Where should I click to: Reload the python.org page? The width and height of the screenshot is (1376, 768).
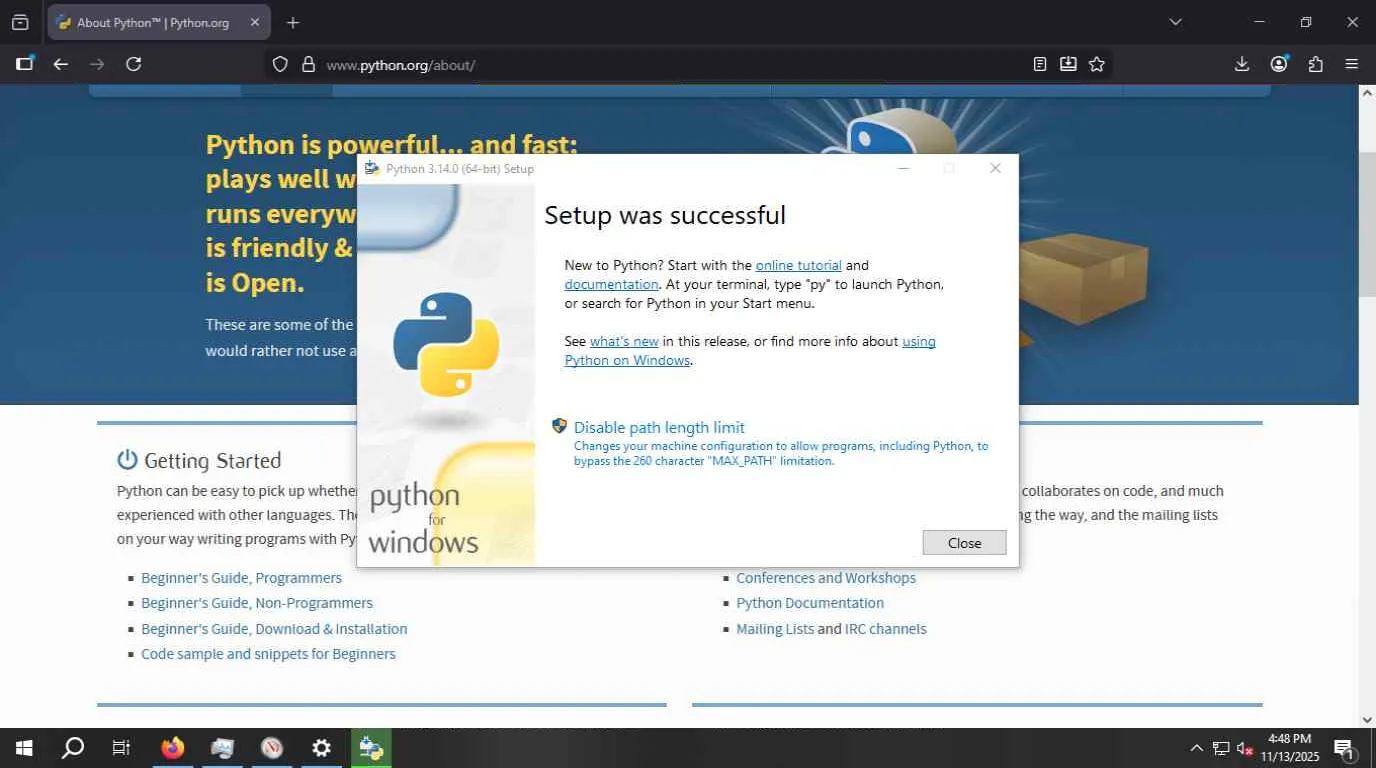pos(133,64)
